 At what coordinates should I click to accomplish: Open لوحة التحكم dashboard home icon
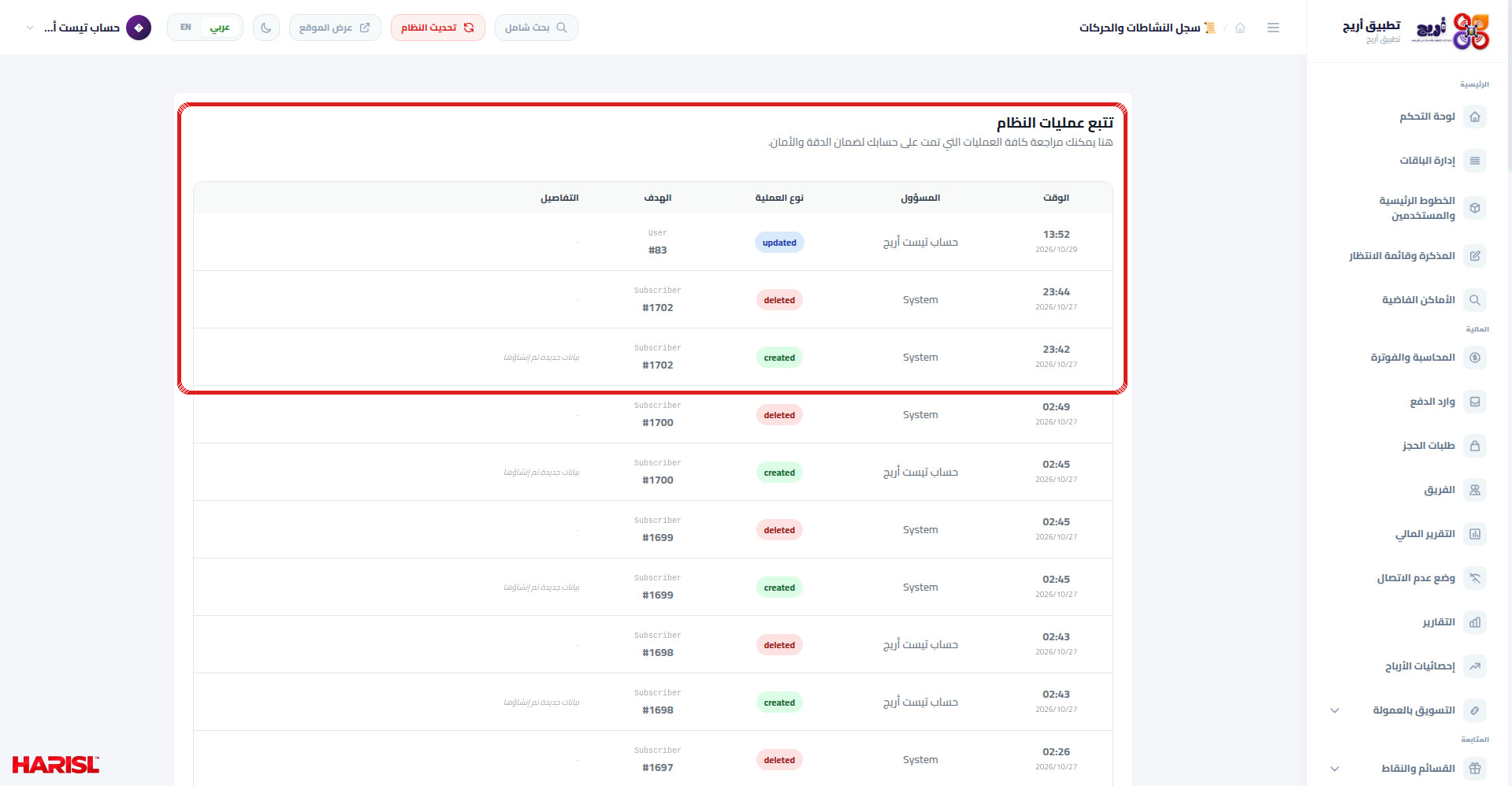1474,117
